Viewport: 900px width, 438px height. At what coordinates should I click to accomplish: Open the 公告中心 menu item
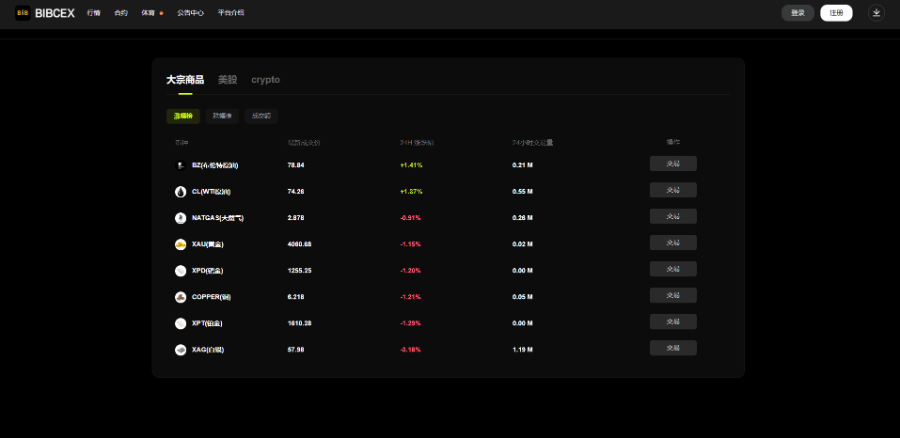pyautogui.click(x=191, y=13)
